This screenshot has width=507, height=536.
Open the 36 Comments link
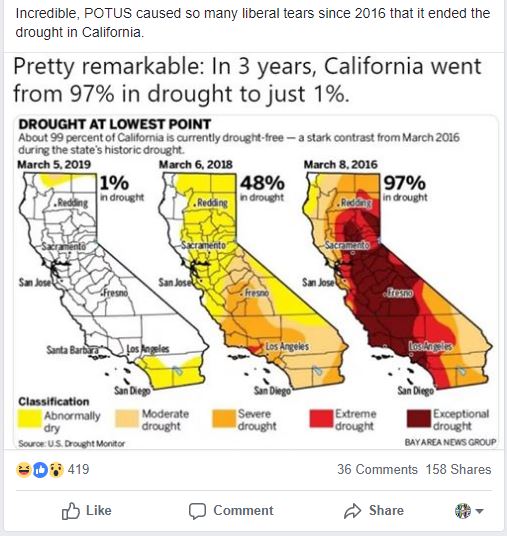pos(377,469)
